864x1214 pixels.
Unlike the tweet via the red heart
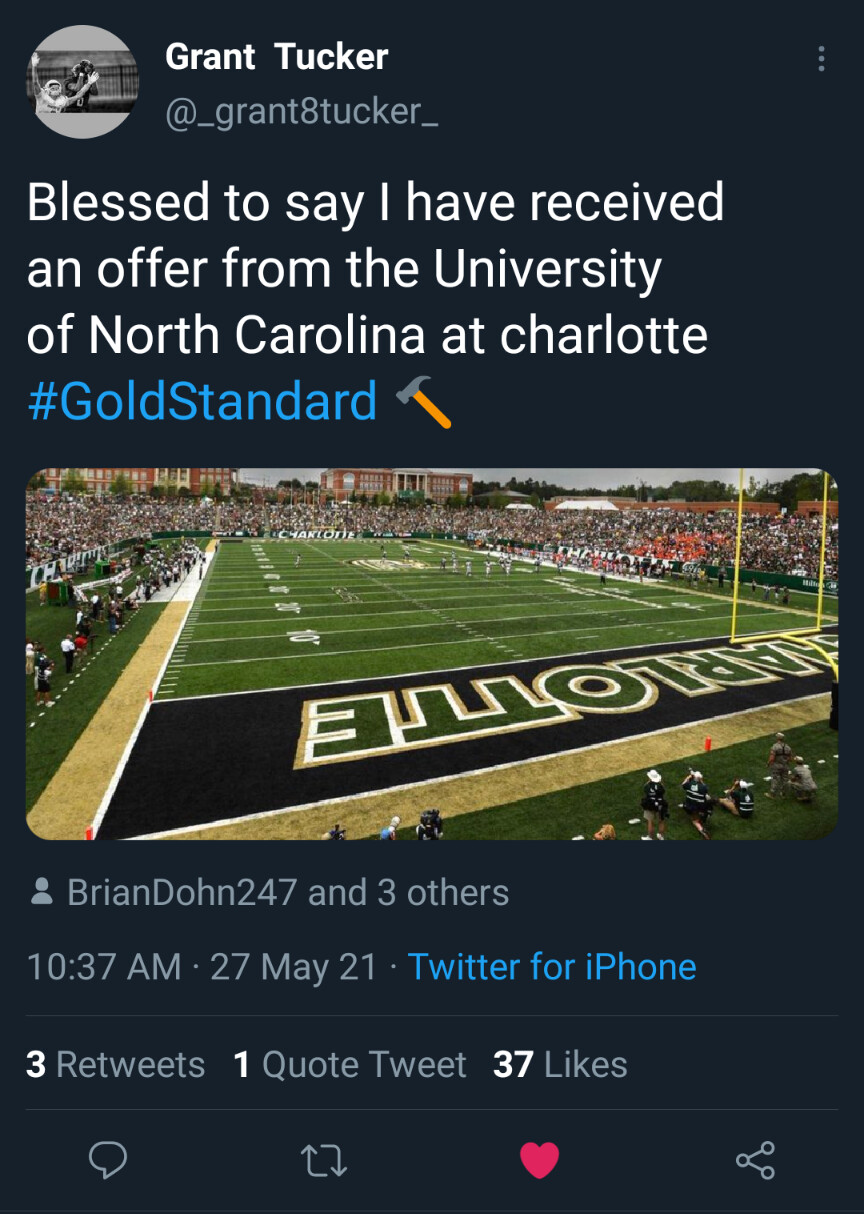(539, 1160)
